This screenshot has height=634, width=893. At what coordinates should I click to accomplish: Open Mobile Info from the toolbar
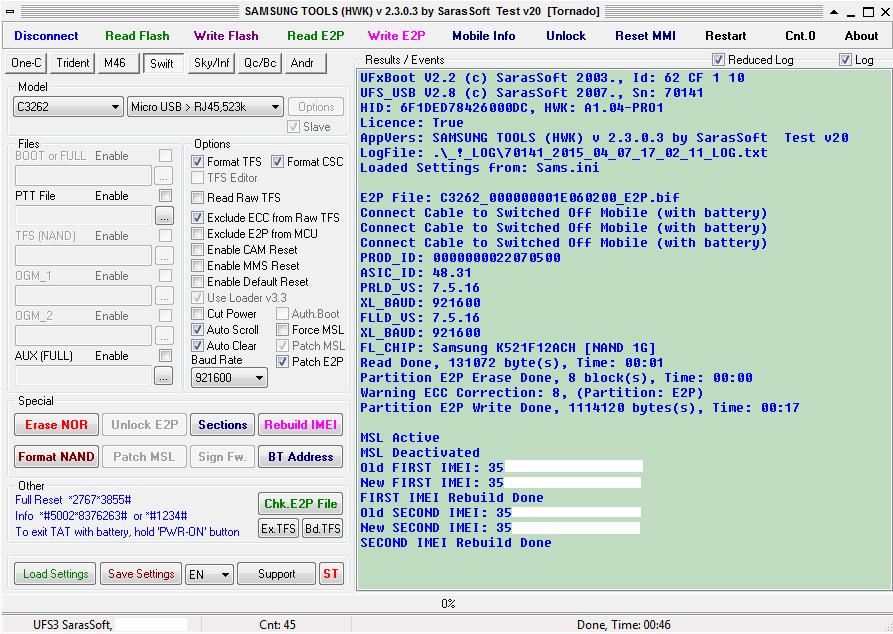[484, 35]
